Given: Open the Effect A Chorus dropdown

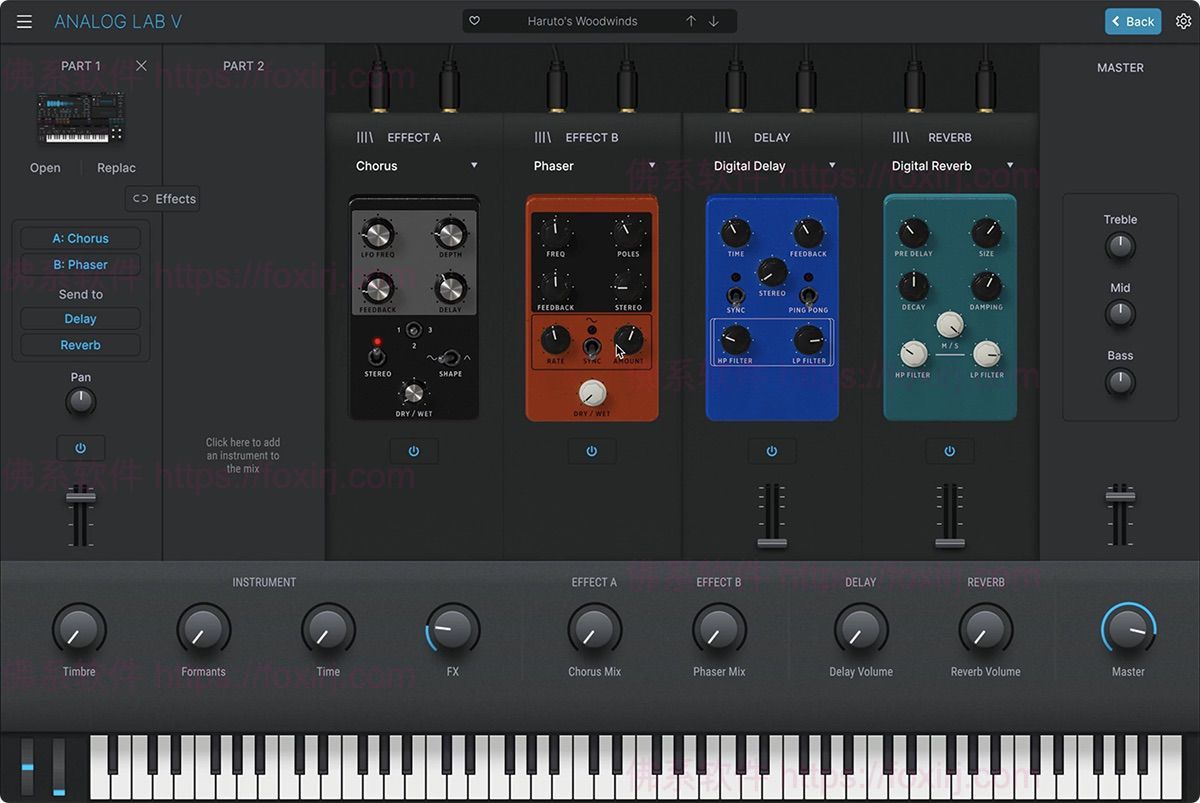Looking at the screenshot, I should [x=413, y=165].
